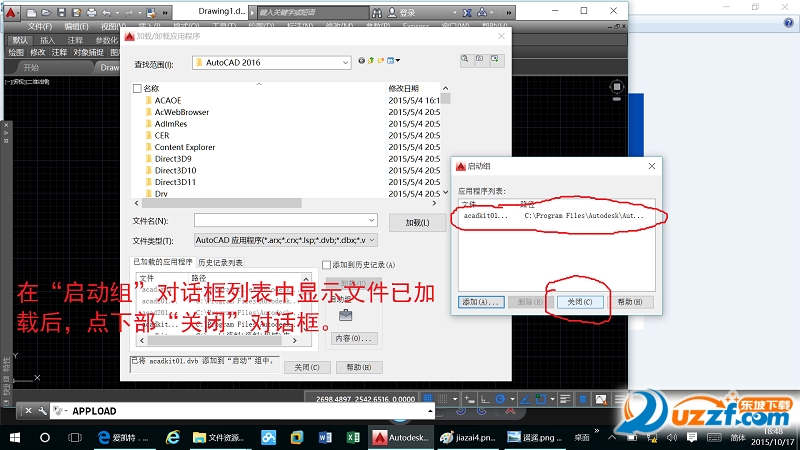Viewport: 800px width, 450px height.
Task: Toggle the lineweight display icon in status bar
Action: coord(565,399)
